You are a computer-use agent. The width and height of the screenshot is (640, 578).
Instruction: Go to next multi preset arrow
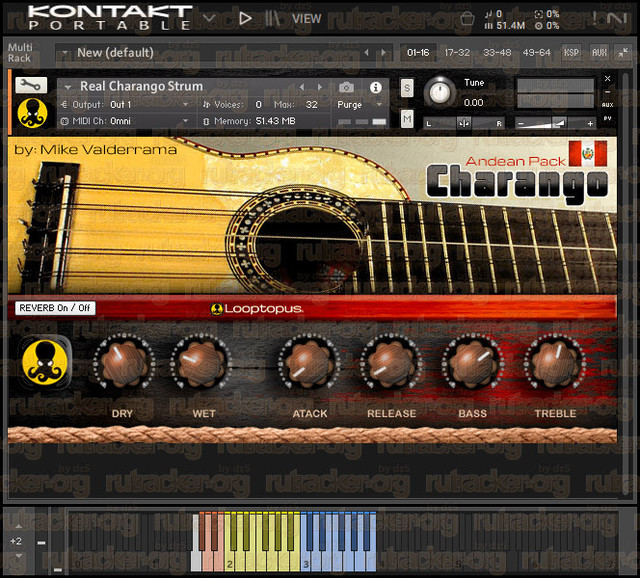pos(383,52)
